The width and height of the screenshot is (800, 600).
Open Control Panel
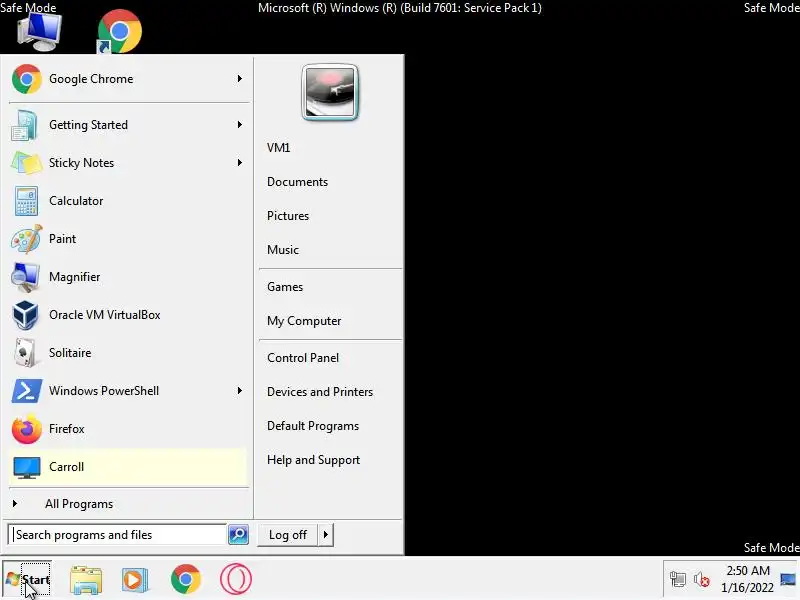coord(303,358)
